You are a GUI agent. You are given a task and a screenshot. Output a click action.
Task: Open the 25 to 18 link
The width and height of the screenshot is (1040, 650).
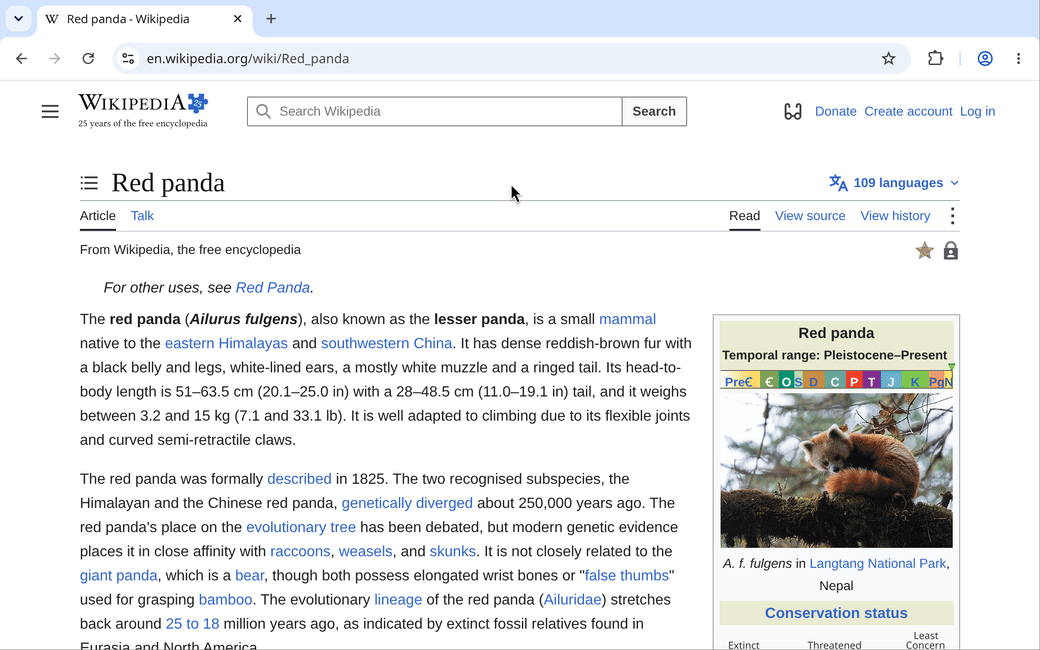point(192,624)
